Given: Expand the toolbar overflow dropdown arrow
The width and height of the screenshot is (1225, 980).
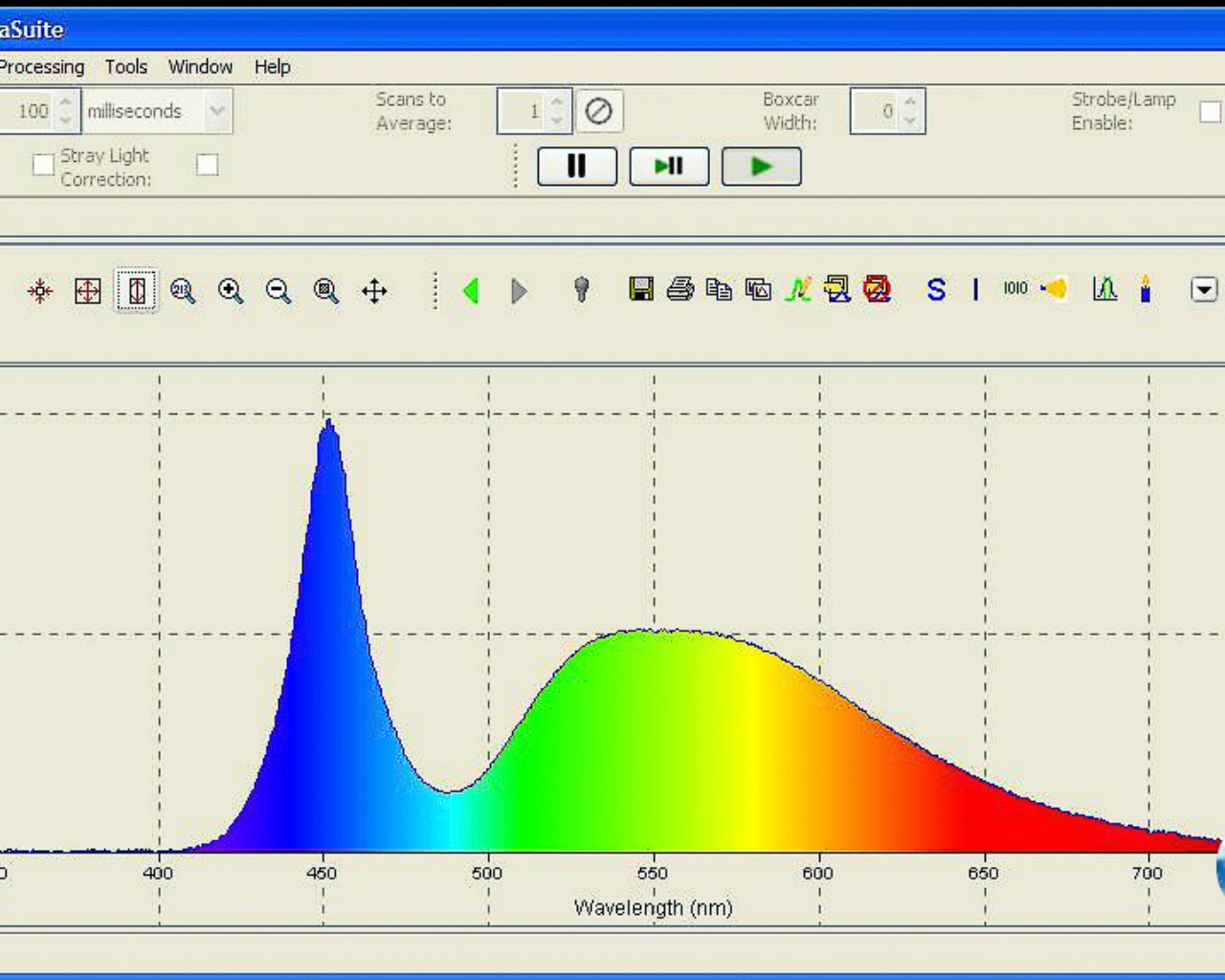Looking at the screenshot, I should point(1203,289).
